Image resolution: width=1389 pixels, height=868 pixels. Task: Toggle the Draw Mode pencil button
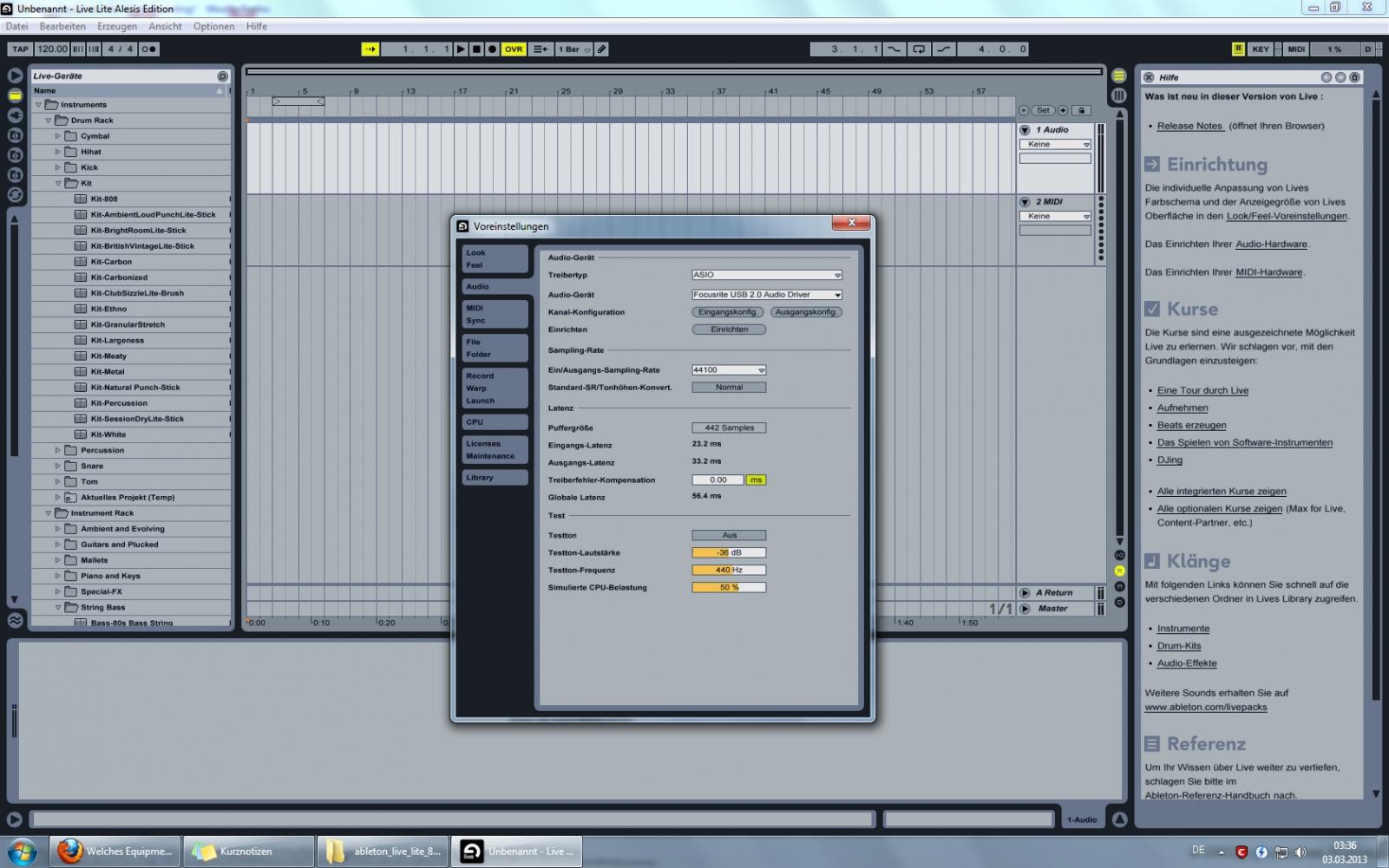[602, 49]
